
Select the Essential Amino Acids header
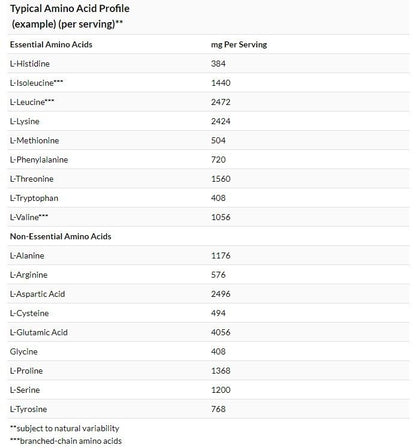(51, 45)
